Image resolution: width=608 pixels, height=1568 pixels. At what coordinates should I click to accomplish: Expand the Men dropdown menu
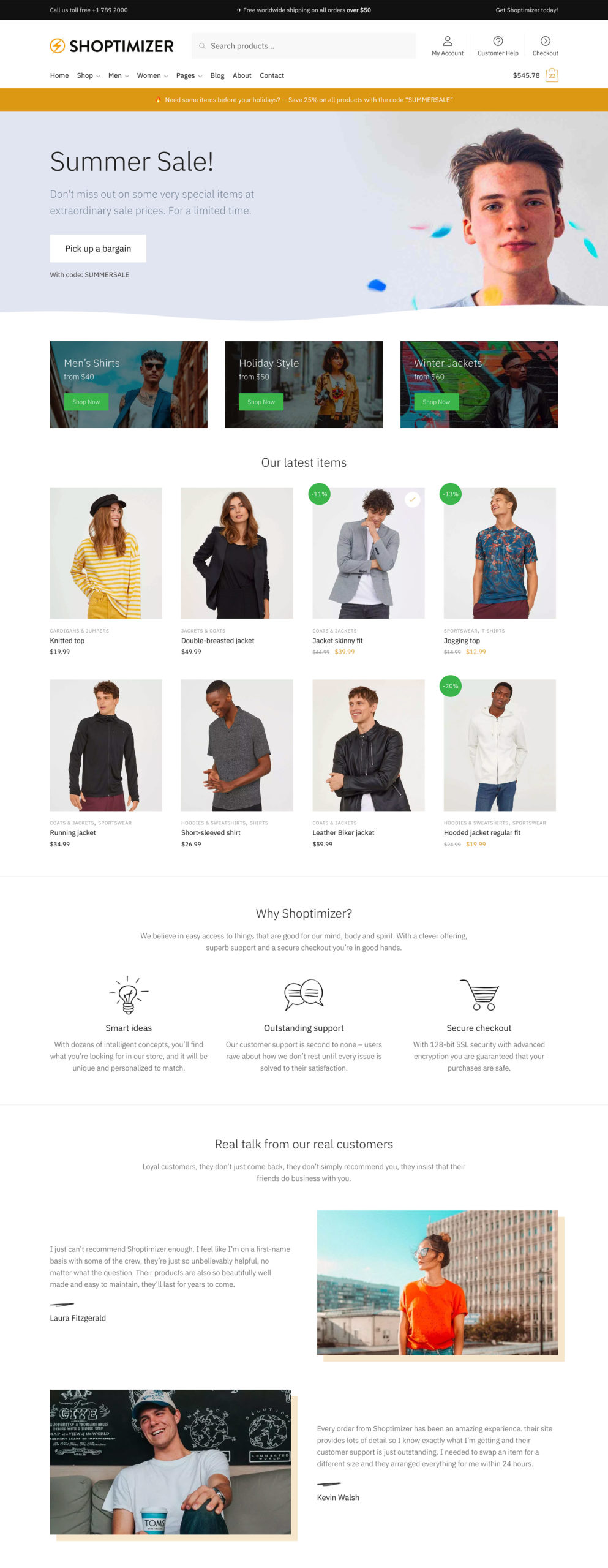pyautogui.click(x=118, y=75)
